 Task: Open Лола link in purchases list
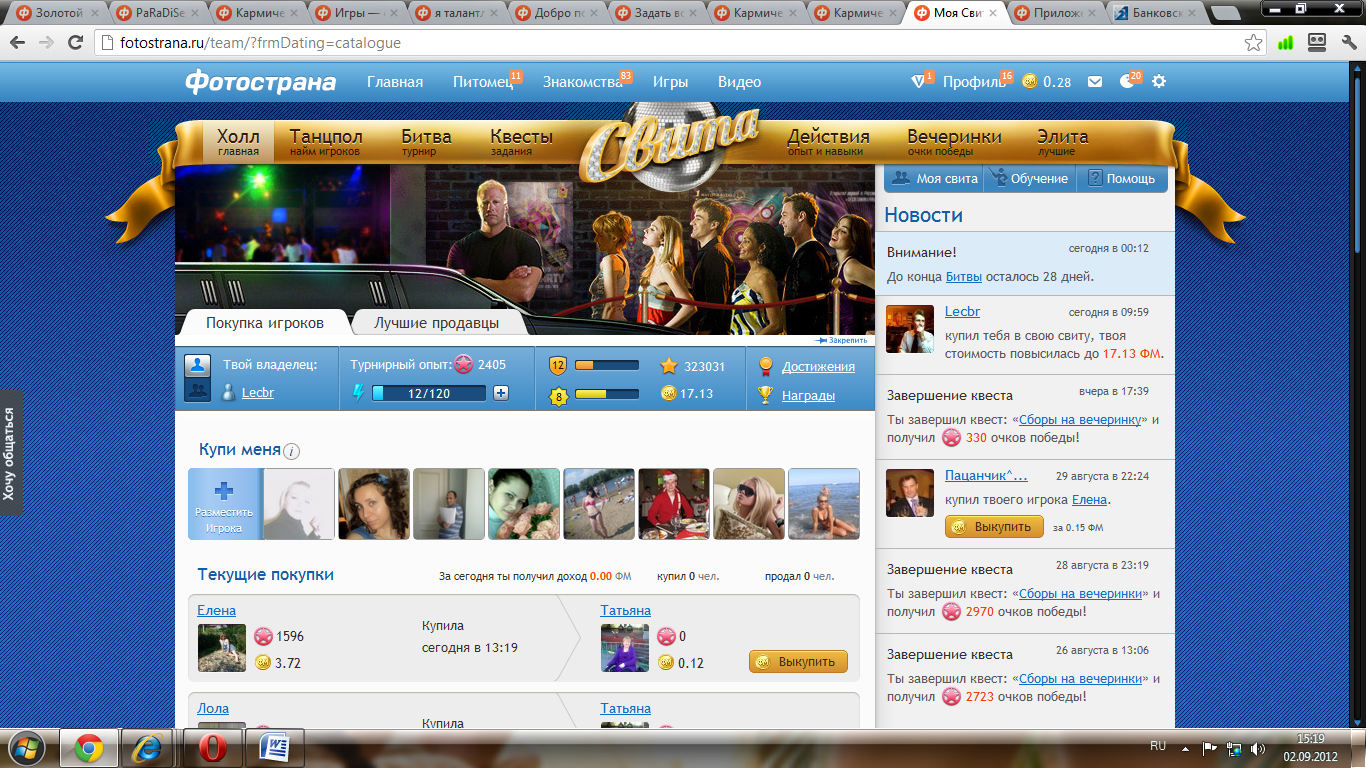tap(213, 708)
